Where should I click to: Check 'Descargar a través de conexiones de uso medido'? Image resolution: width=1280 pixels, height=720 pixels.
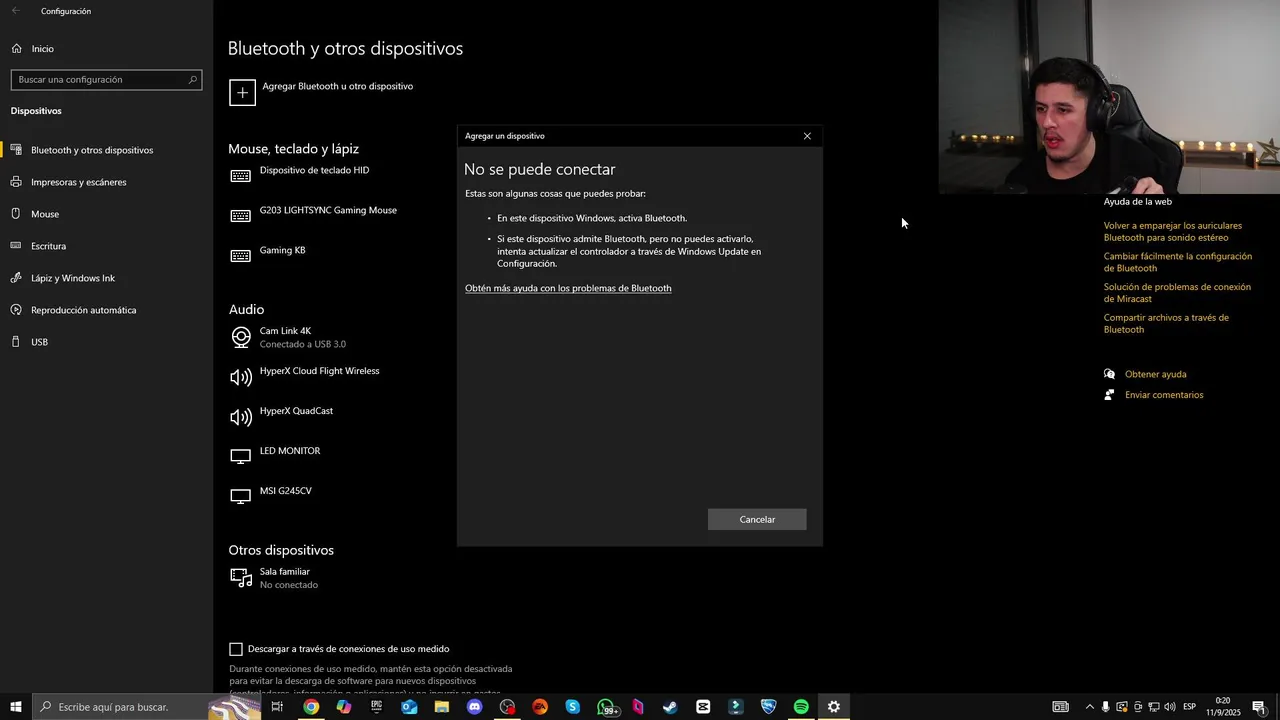click(x=236, y=649)
